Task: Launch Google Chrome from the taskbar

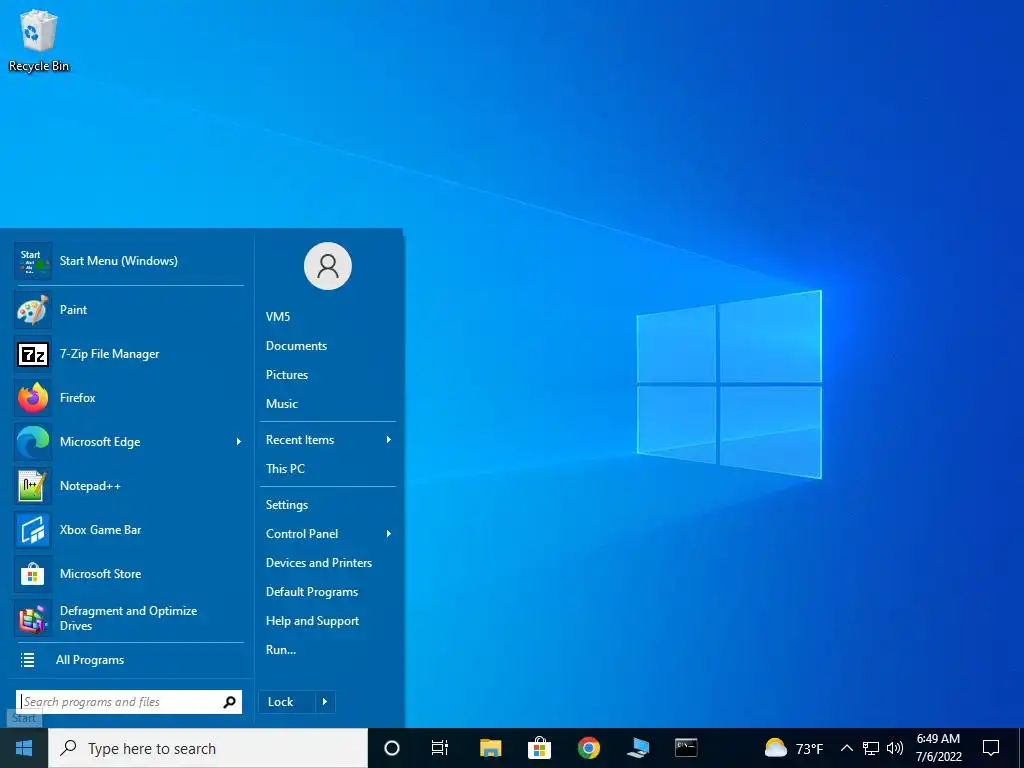Action: [x=588, y=748]
